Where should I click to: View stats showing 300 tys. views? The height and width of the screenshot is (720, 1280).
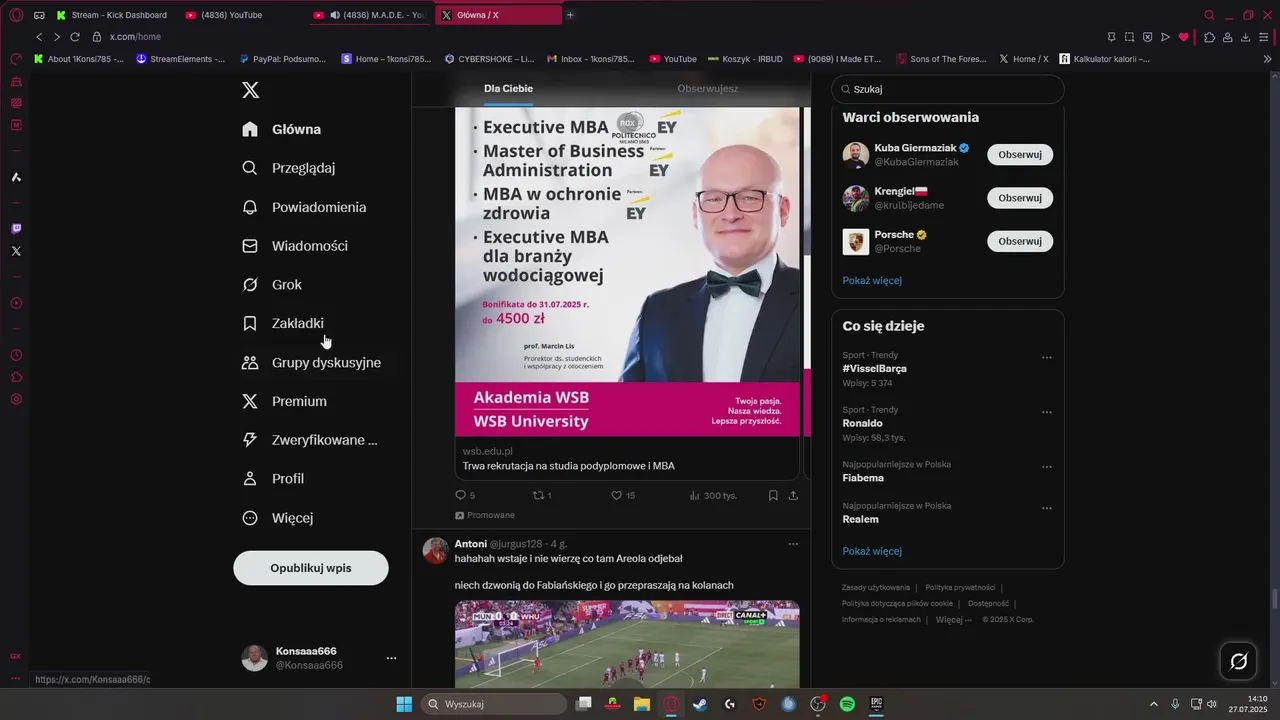[713, 495]
